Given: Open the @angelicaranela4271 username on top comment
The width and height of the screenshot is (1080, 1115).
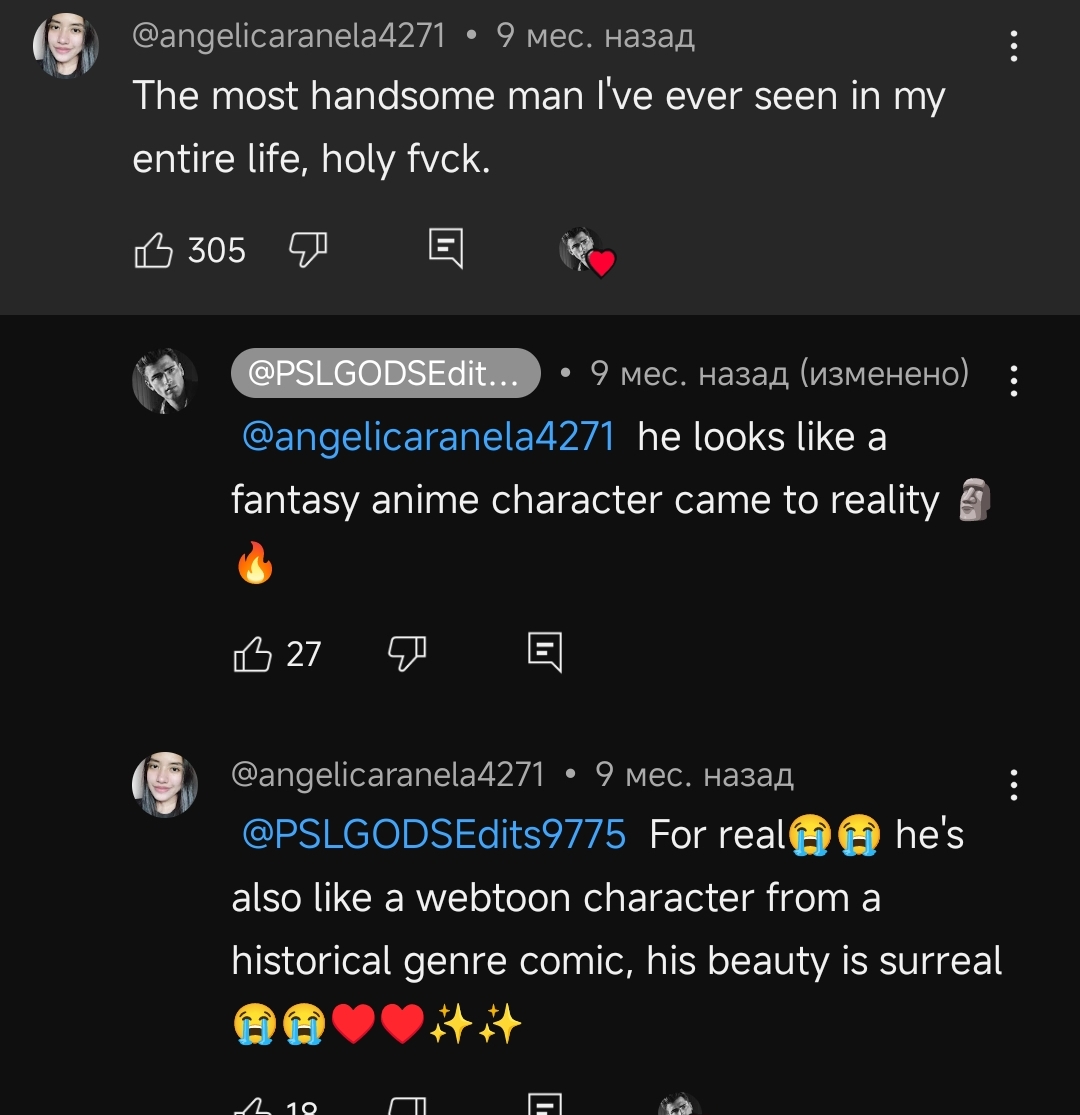Looking at the screenshot, I should (289, 36).
